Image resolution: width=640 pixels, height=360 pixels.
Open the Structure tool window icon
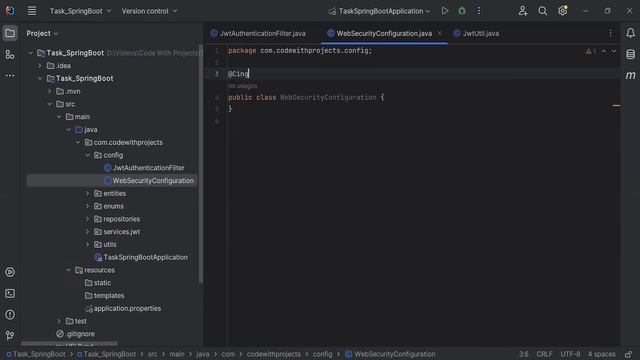click(x=10, y=54)
